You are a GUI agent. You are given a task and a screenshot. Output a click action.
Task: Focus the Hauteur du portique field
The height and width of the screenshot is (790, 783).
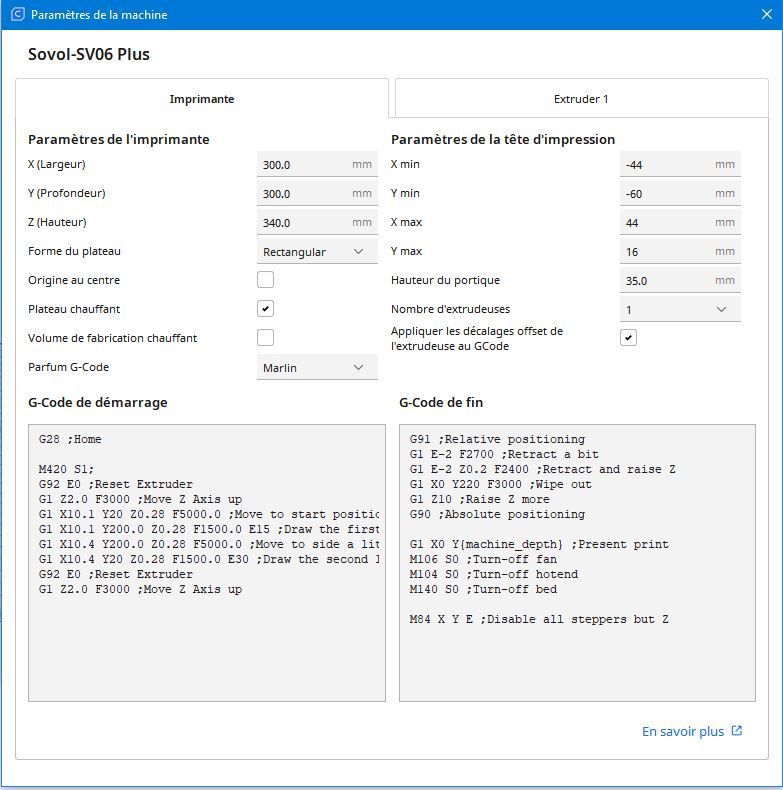680,280
